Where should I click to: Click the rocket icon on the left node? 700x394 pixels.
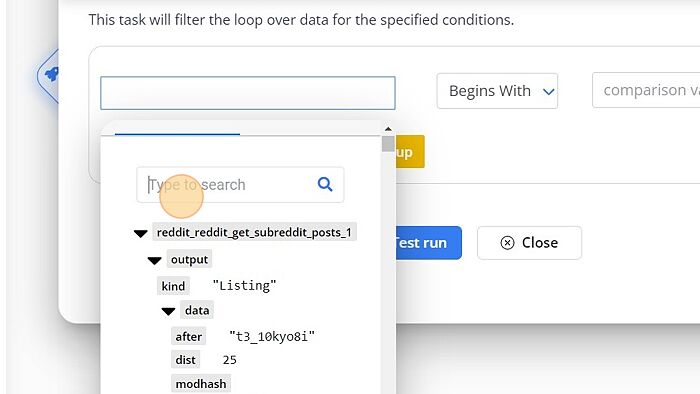(52, 74)
